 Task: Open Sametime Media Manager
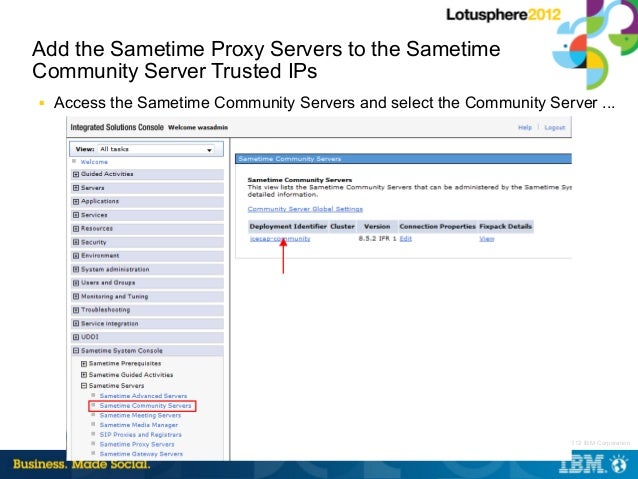tap(139, 425)
